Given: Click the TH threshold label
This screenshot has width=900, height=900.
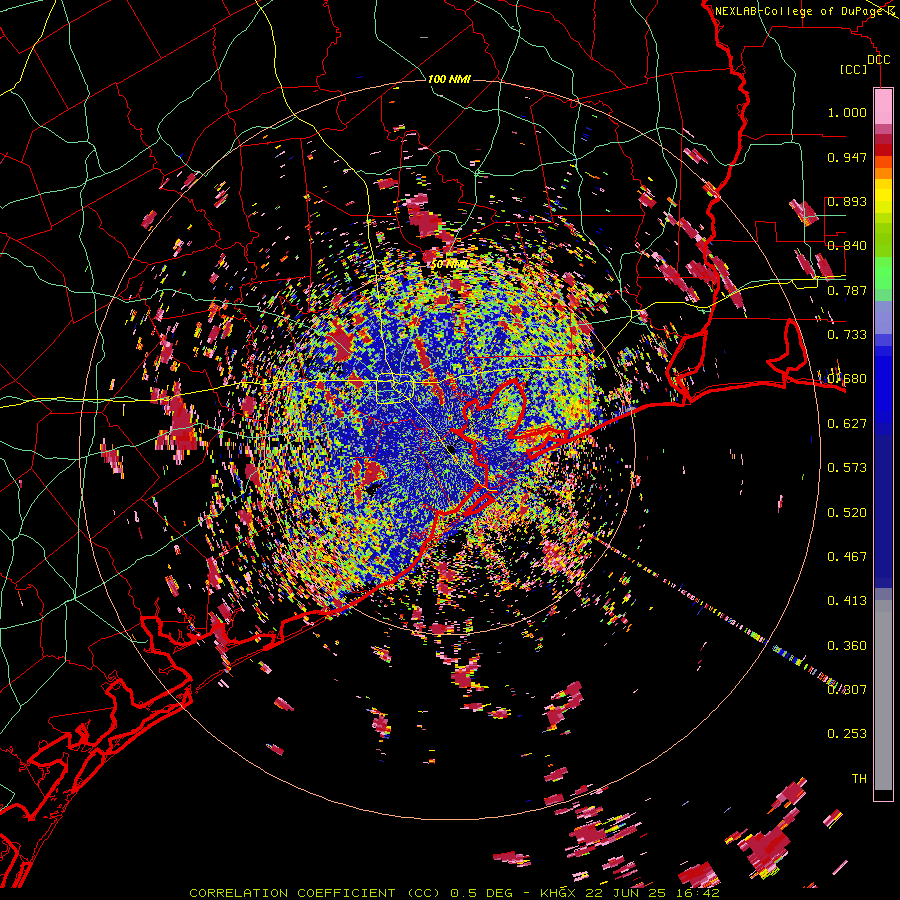Looking at the screenshot, I should [x=859, y=779].
